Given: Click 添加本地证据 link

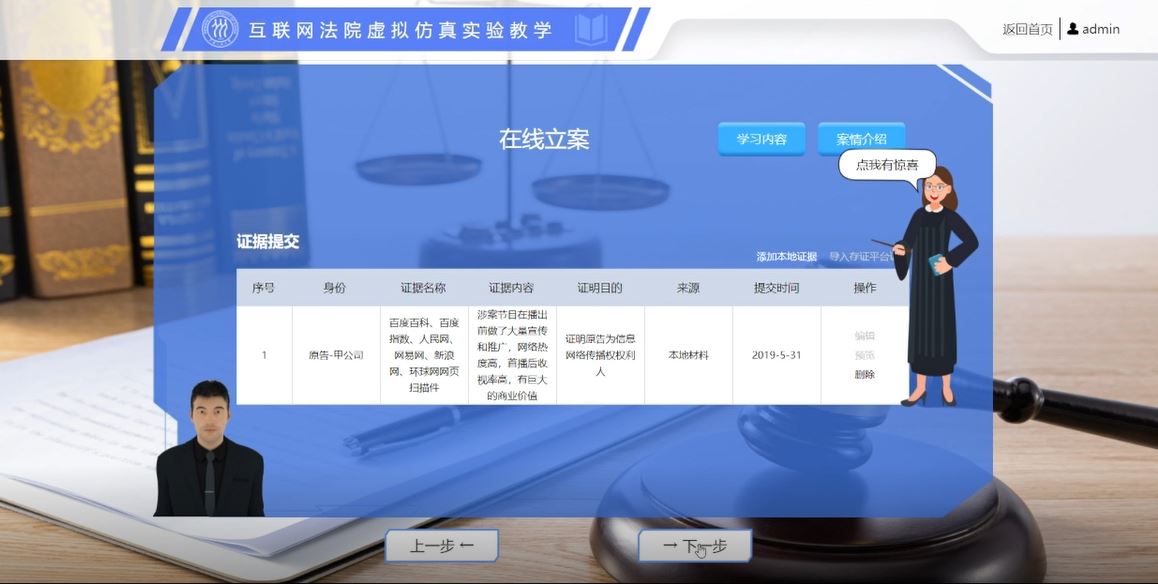Looking at the screenshot, I should pyautogui.click(x=787, y=256).
